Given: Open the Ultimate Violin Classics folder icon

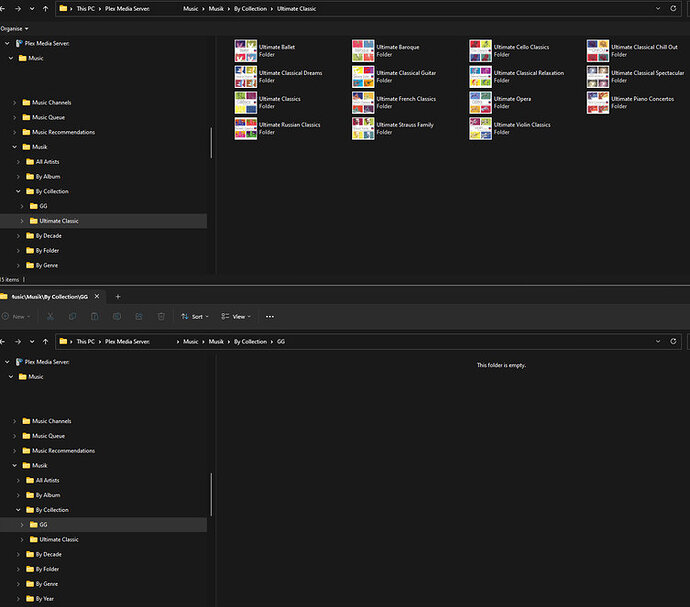Looking at the screenshot, I should [481, 129].
